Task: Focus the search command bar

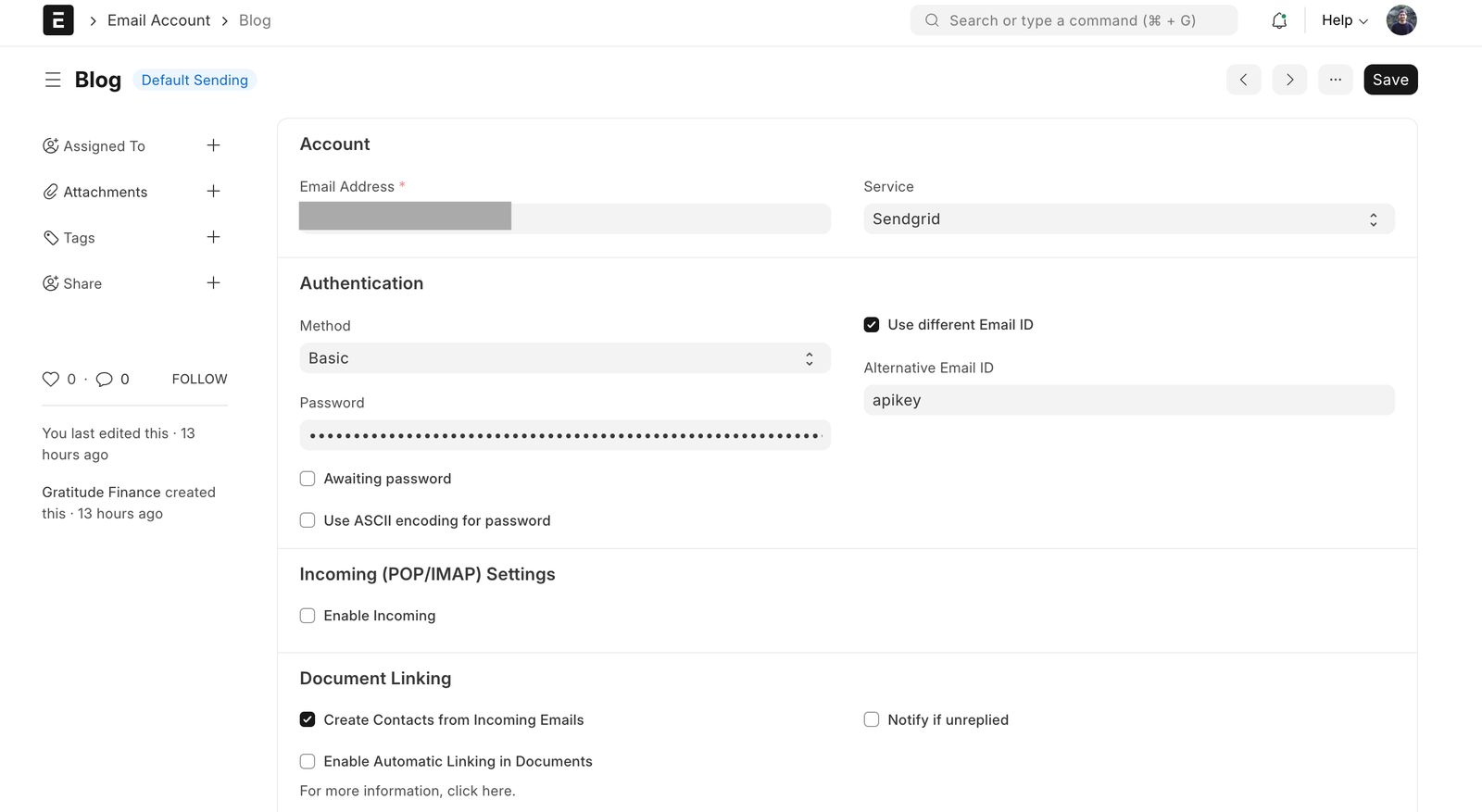Action: 1074,20
